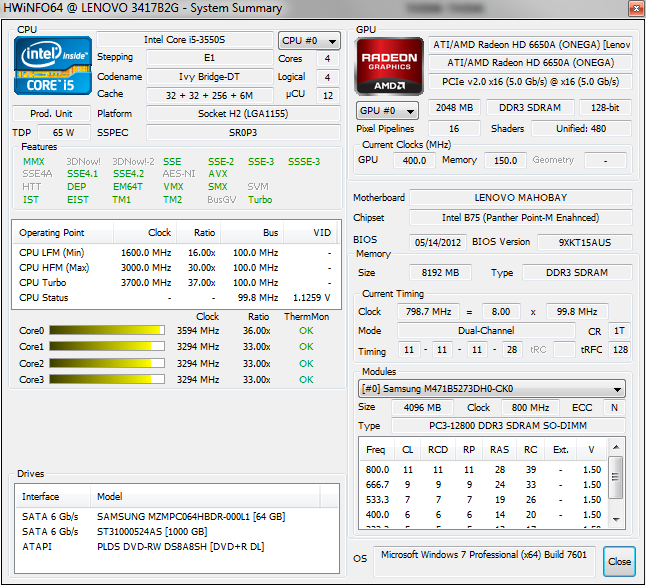Click the Operating Point column header
This screenshot has width=646, height=586.
tap(52, 233)
